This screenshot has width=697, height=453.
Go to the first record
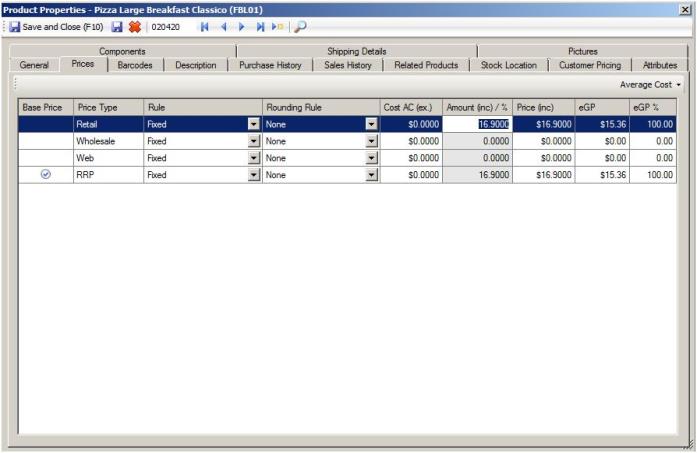coord(205,27)
